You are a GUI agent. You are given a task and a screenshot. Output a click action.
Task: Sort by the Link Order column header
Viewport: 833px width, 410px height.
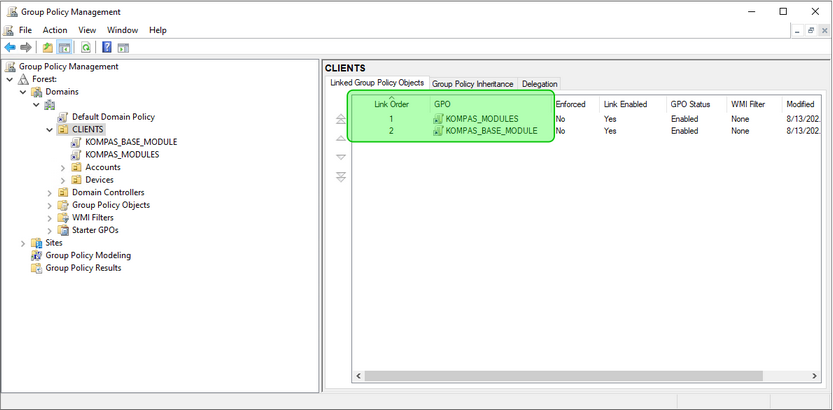(x=391, y=104)
